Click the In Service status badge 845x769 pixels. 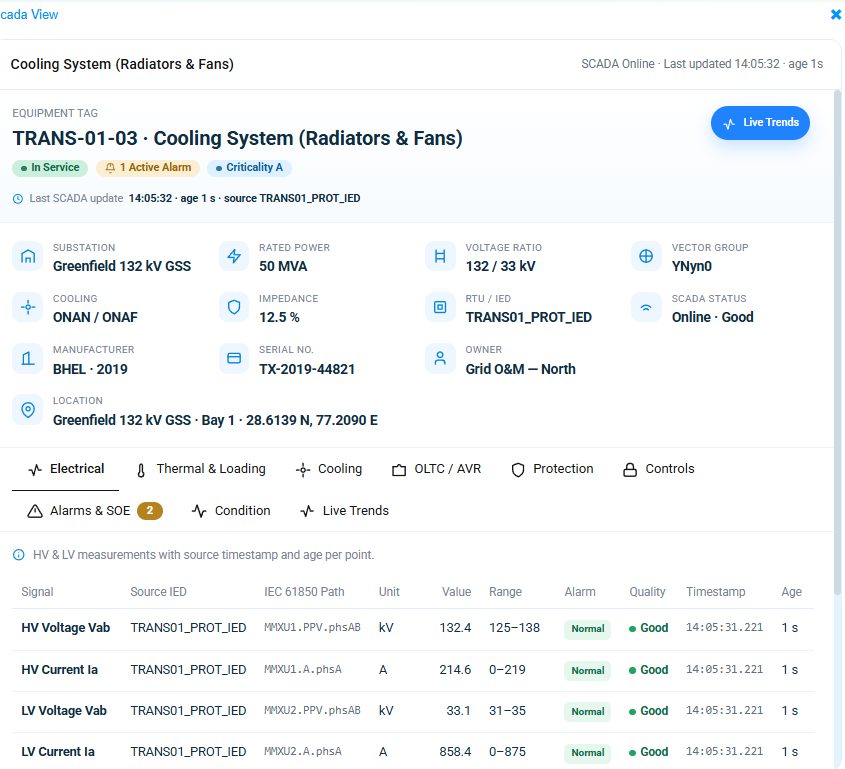(x=50, y=168)
